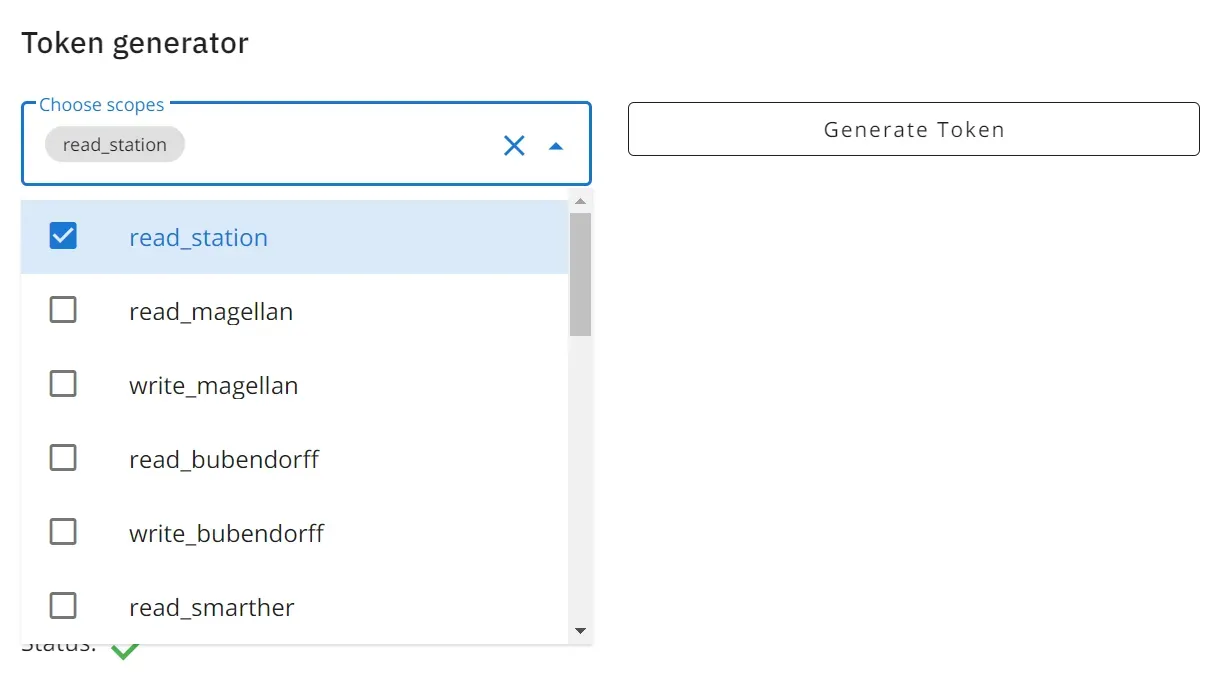Click the scroll-down arrow below the scope list

[581, 631]
